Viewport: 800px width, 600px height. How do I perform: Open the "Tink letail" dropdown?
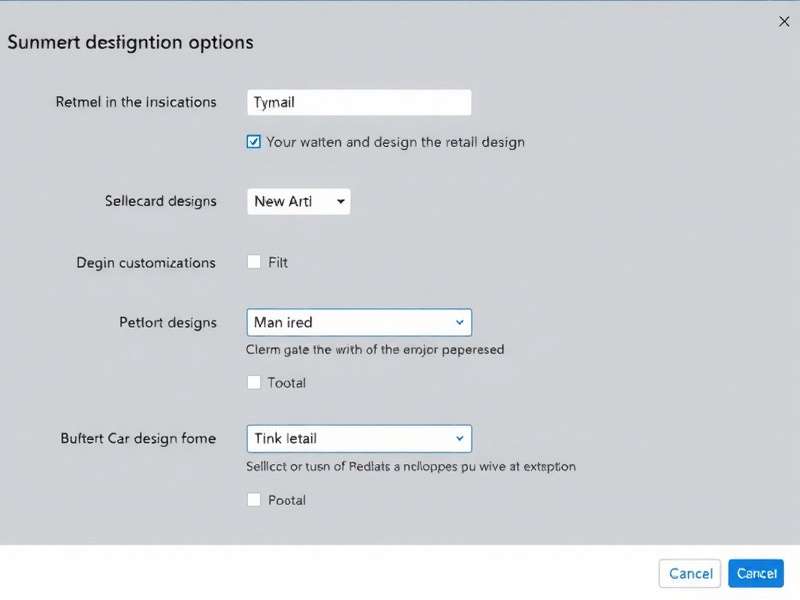[x=359, y=438]
